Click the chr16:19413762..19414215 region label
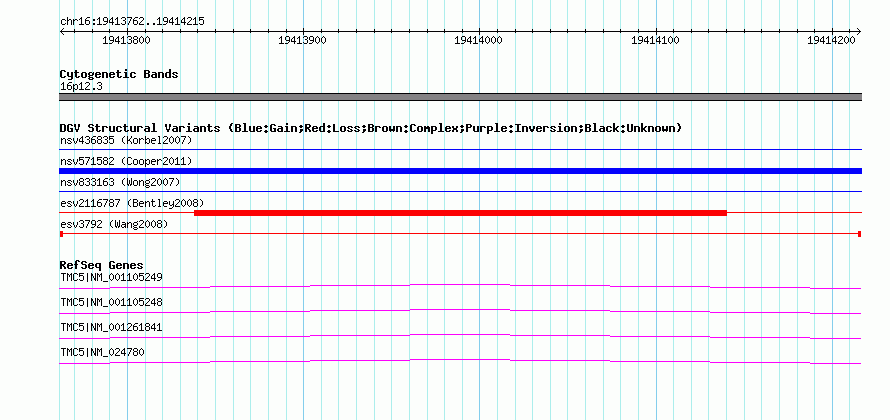890x420 pixels. pyautogui.click(x=132, y=22)
